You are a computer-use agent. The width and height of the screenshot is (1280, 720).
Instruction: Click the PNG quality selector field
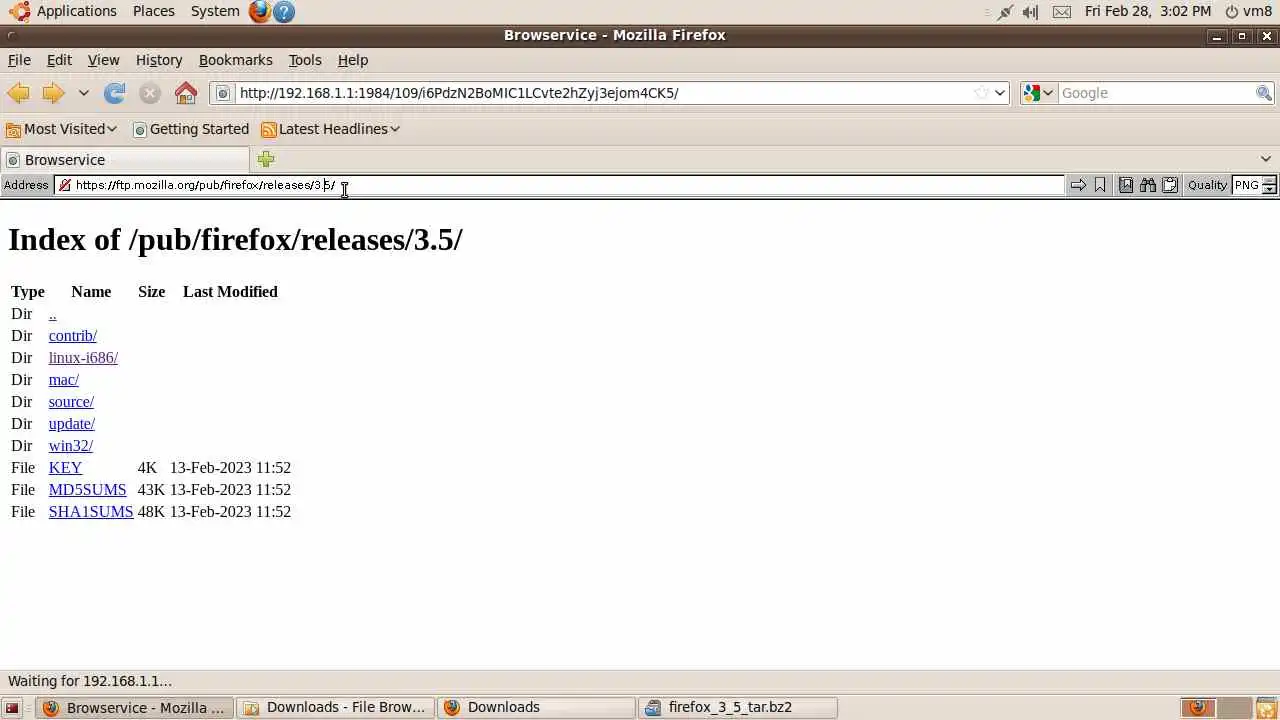pos(1246,185)
